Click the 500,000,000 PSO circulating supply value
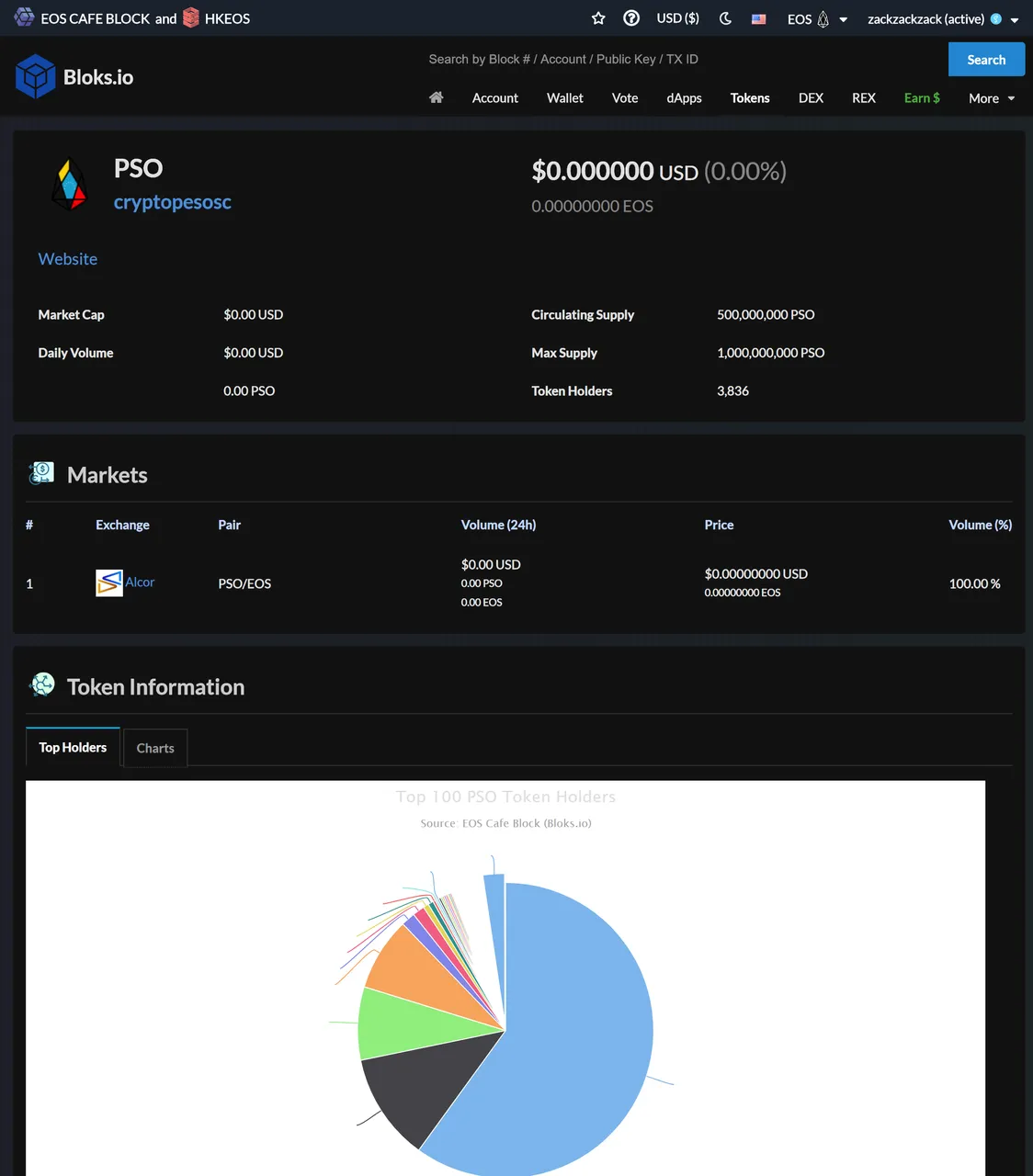 [766, 314]
